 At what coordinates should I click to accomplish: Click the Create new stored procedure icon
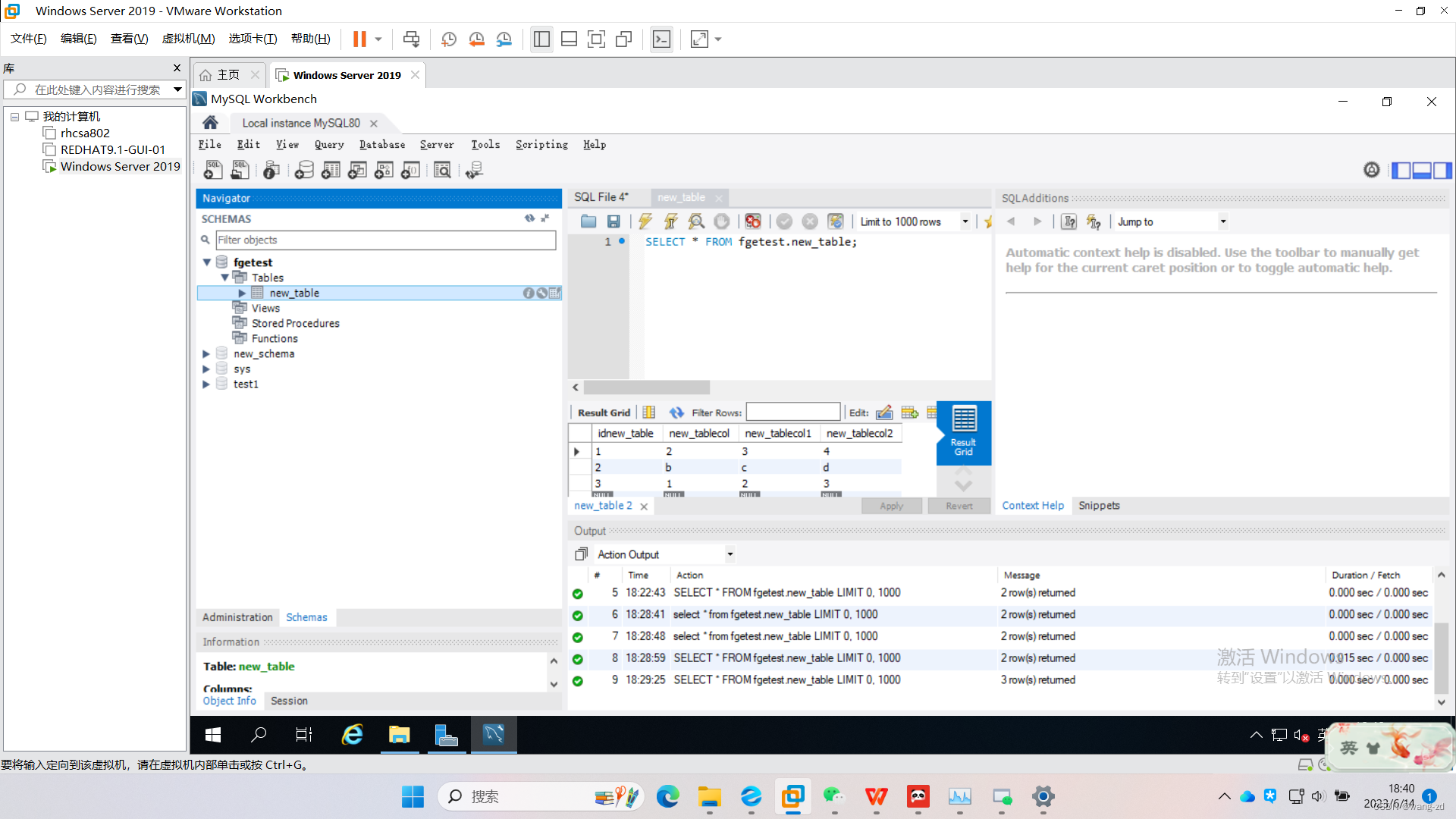pos(384,169)
